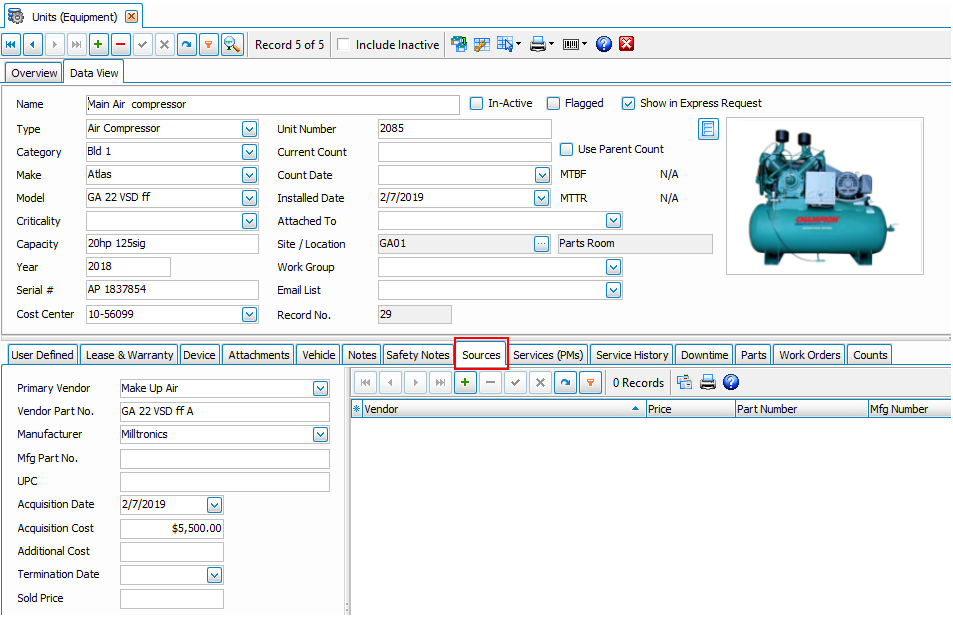The image size is (953, 629).
Task: Open the filter in main toolbar
Action: [208, 44]
